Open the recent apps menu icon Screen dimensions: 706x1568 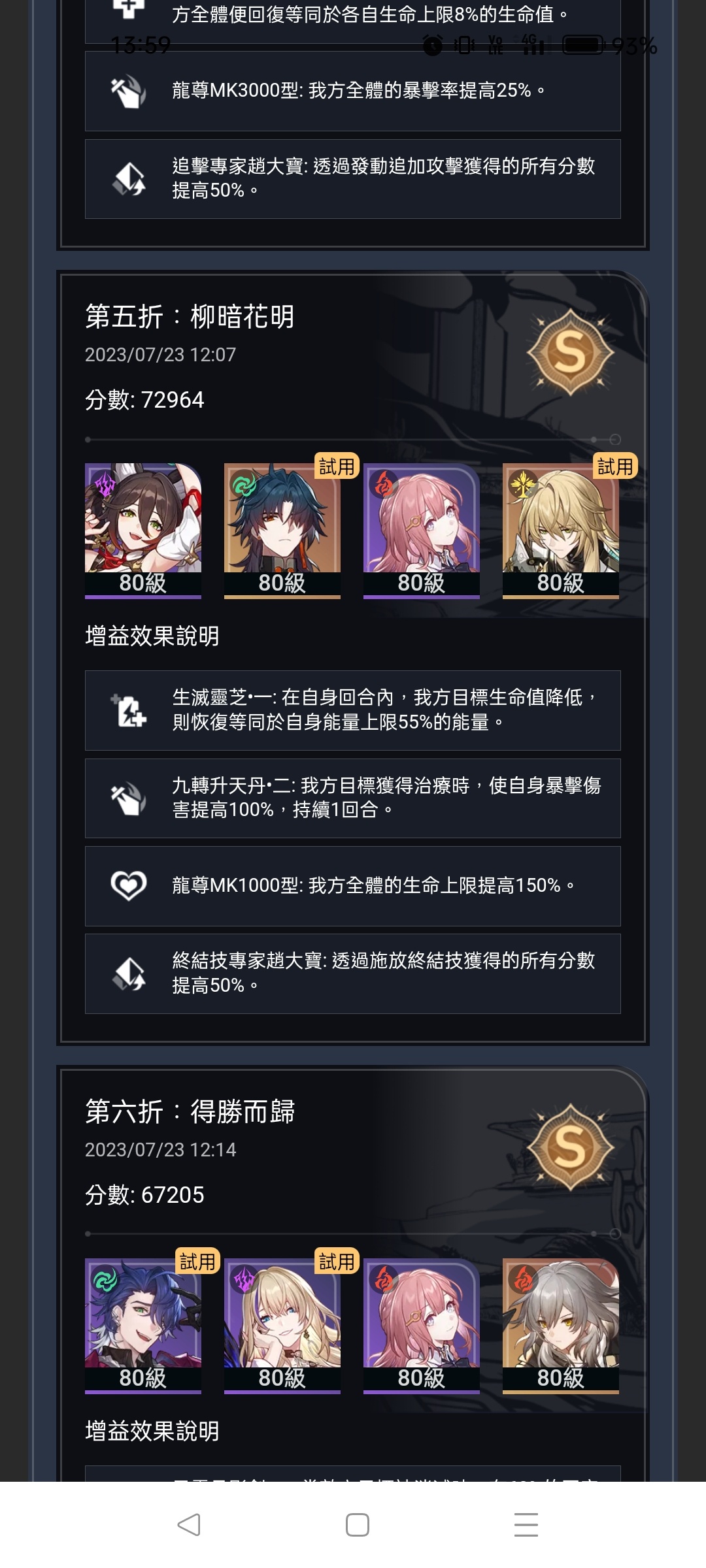[526, 1525]
